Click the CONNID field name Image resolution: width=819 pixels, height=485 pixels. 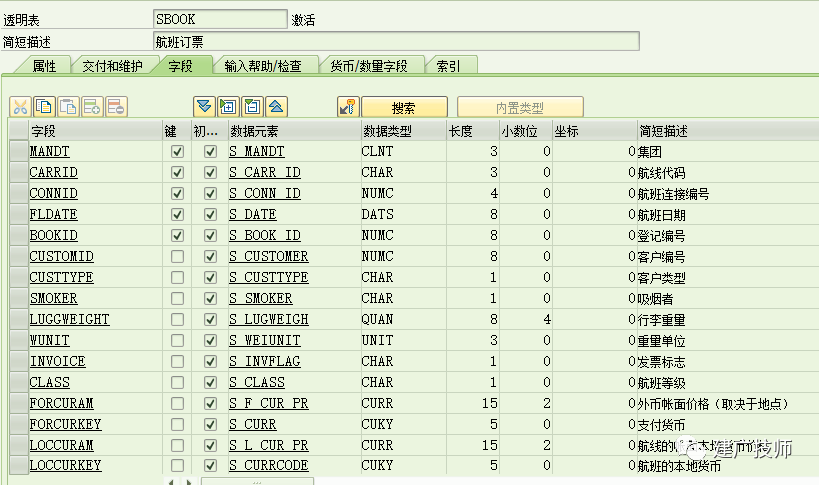coord(53,193)
